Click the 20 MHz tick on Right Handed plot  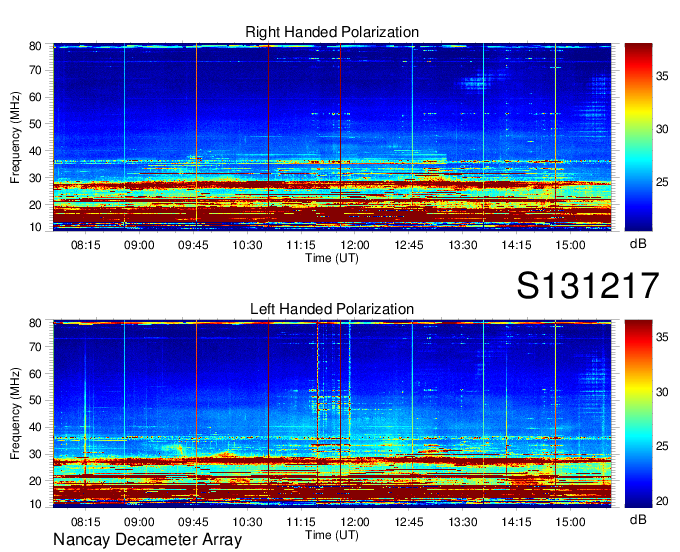[x=35, y=205]
